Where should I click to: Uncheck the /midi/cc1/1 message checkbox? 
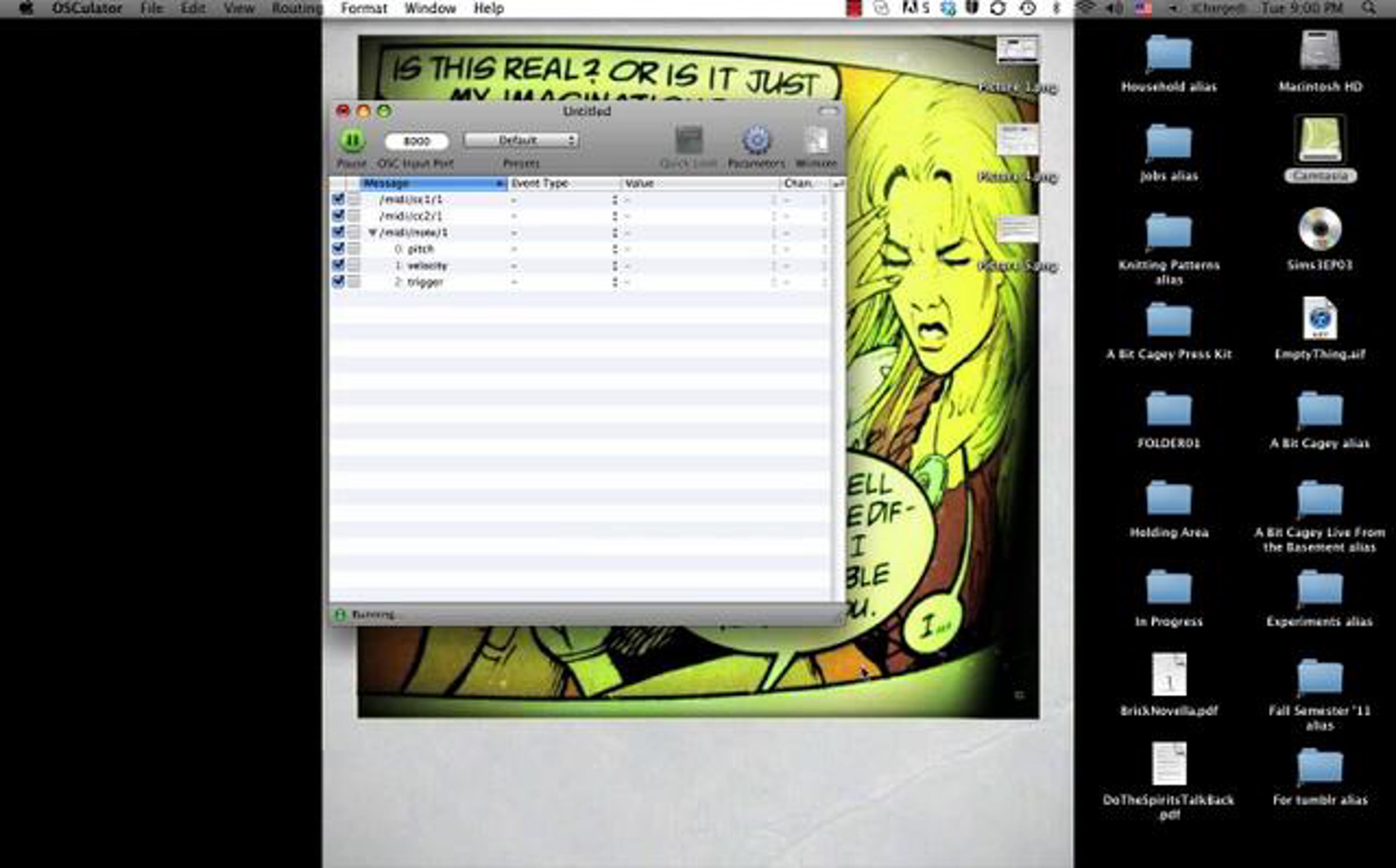pyautogui.click(x=338, y=199)
